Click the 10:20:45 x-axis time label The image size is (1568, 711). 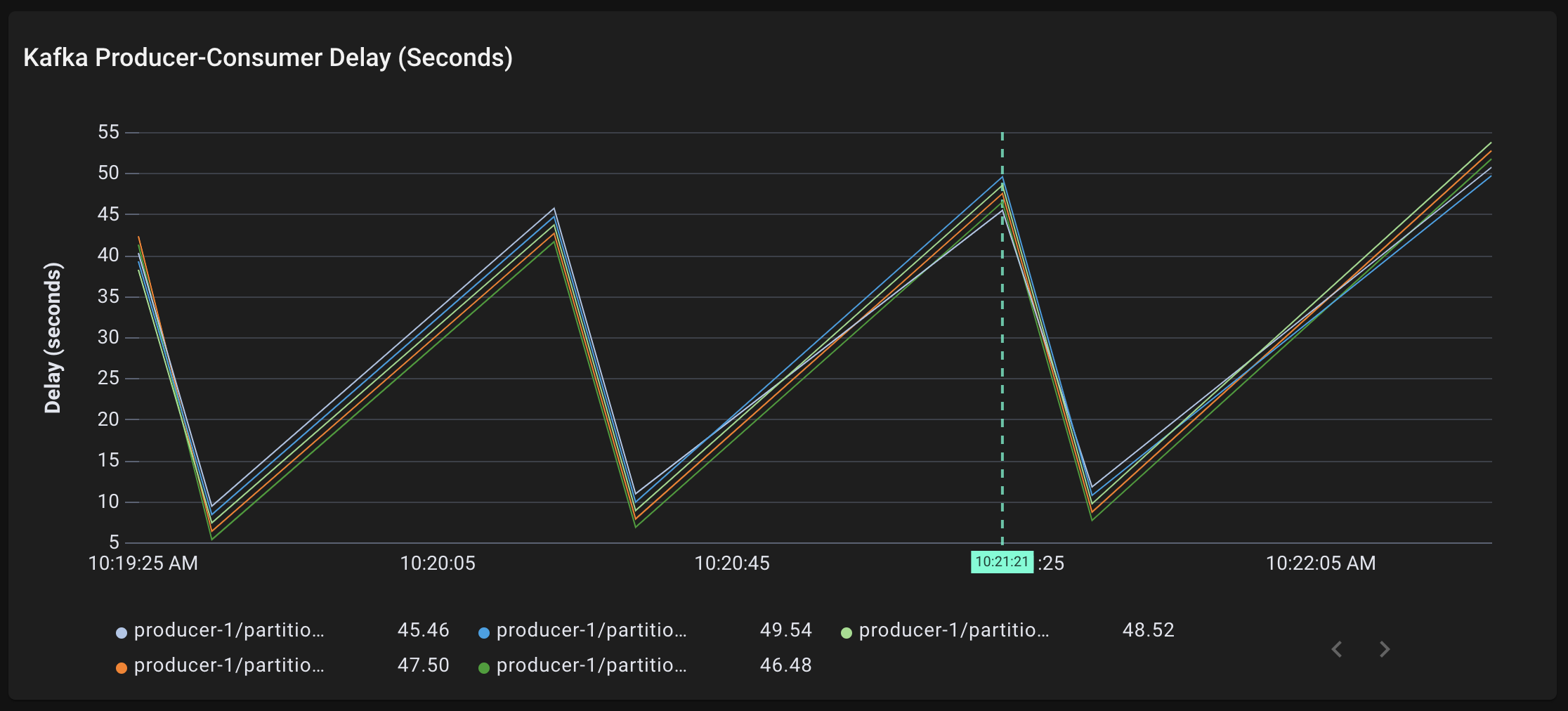pos(732,563)
